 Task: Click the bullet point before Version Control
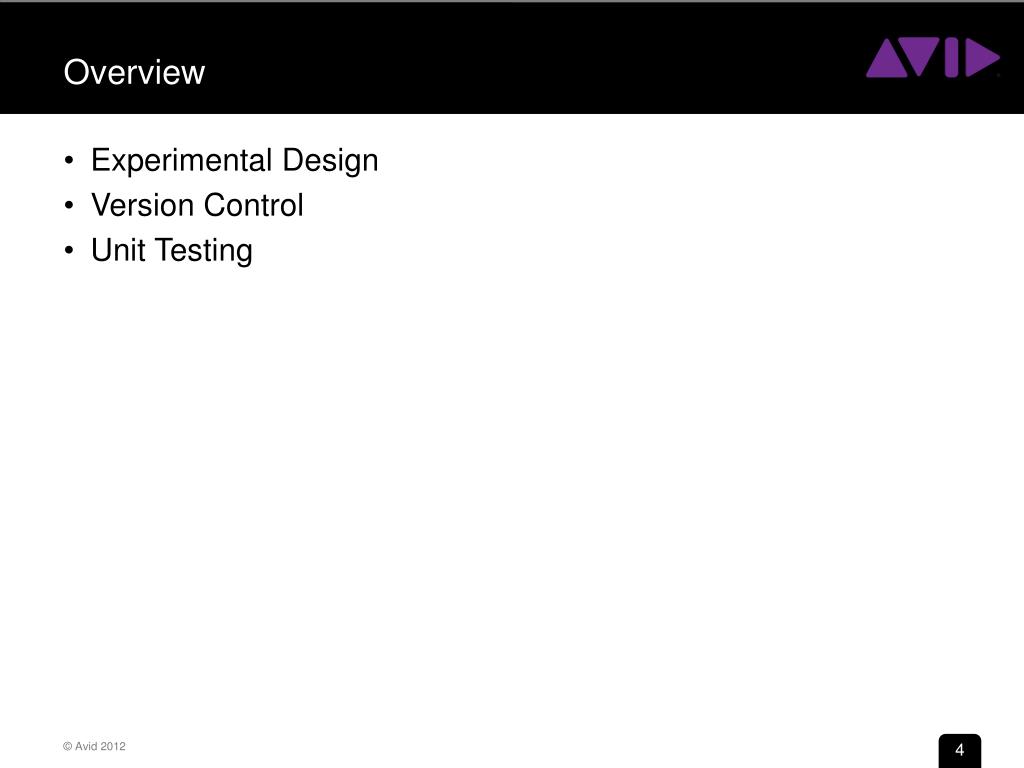[69, 206]
